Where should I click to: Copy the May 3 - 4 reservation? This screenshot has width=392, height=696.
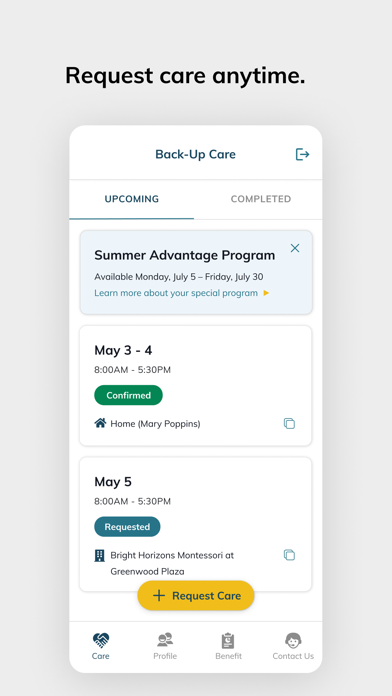tap(289, 423)
